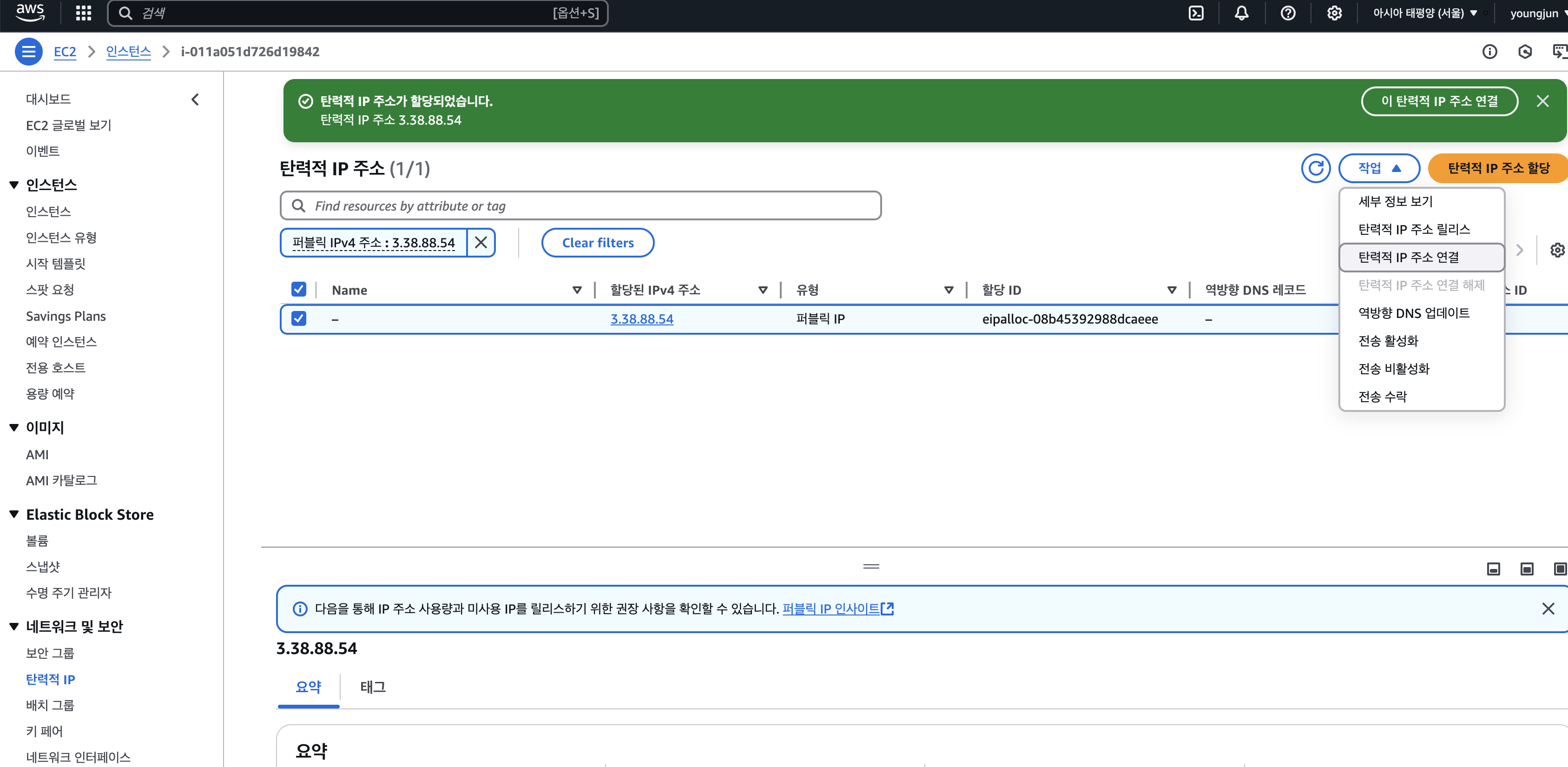Collapse the 인스턴스 sidebar section
Viewport: 1568px width, 767px height.
(14, 185)
